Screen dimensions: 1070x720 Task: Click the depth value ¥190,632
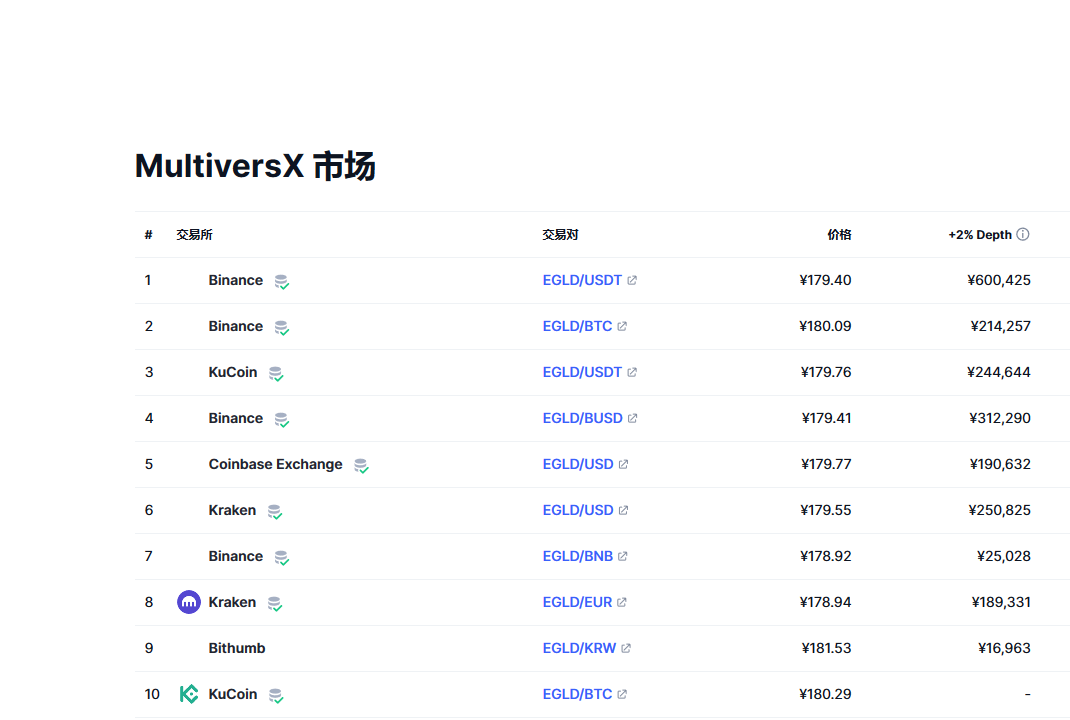[1000, 464]
